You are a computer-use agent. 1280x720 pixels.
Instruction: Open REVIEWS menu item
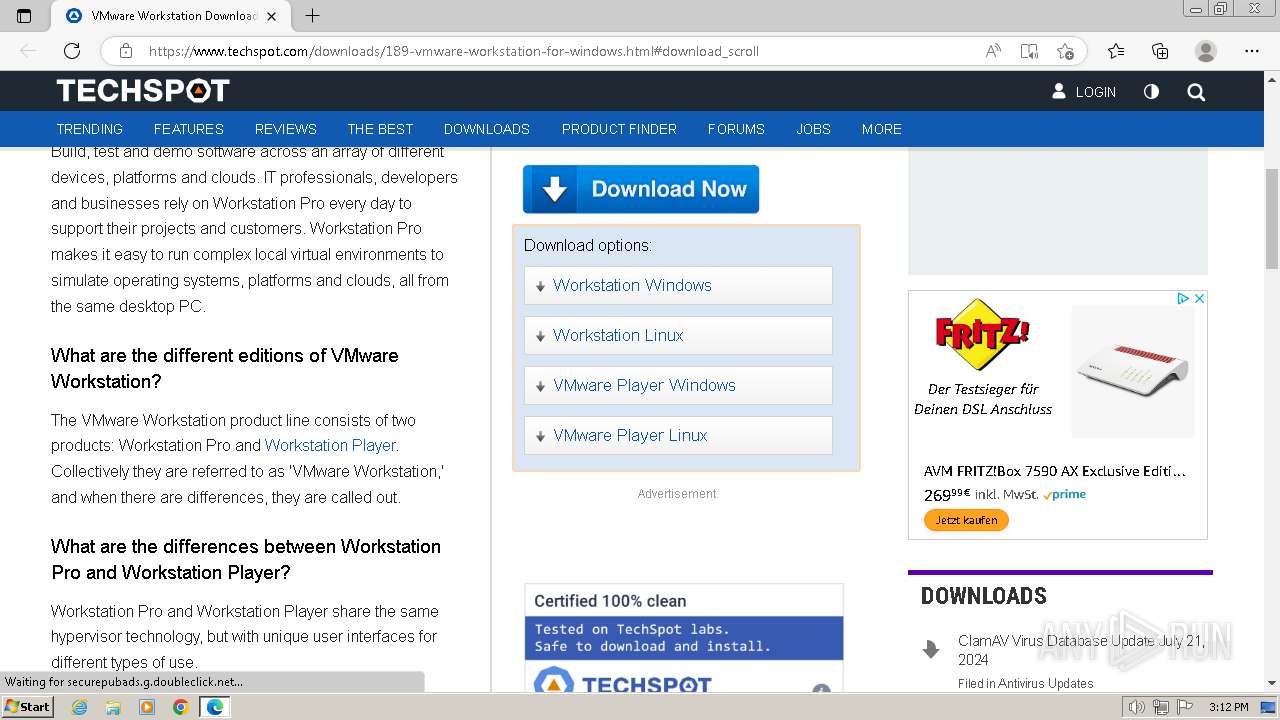point(286,129)
